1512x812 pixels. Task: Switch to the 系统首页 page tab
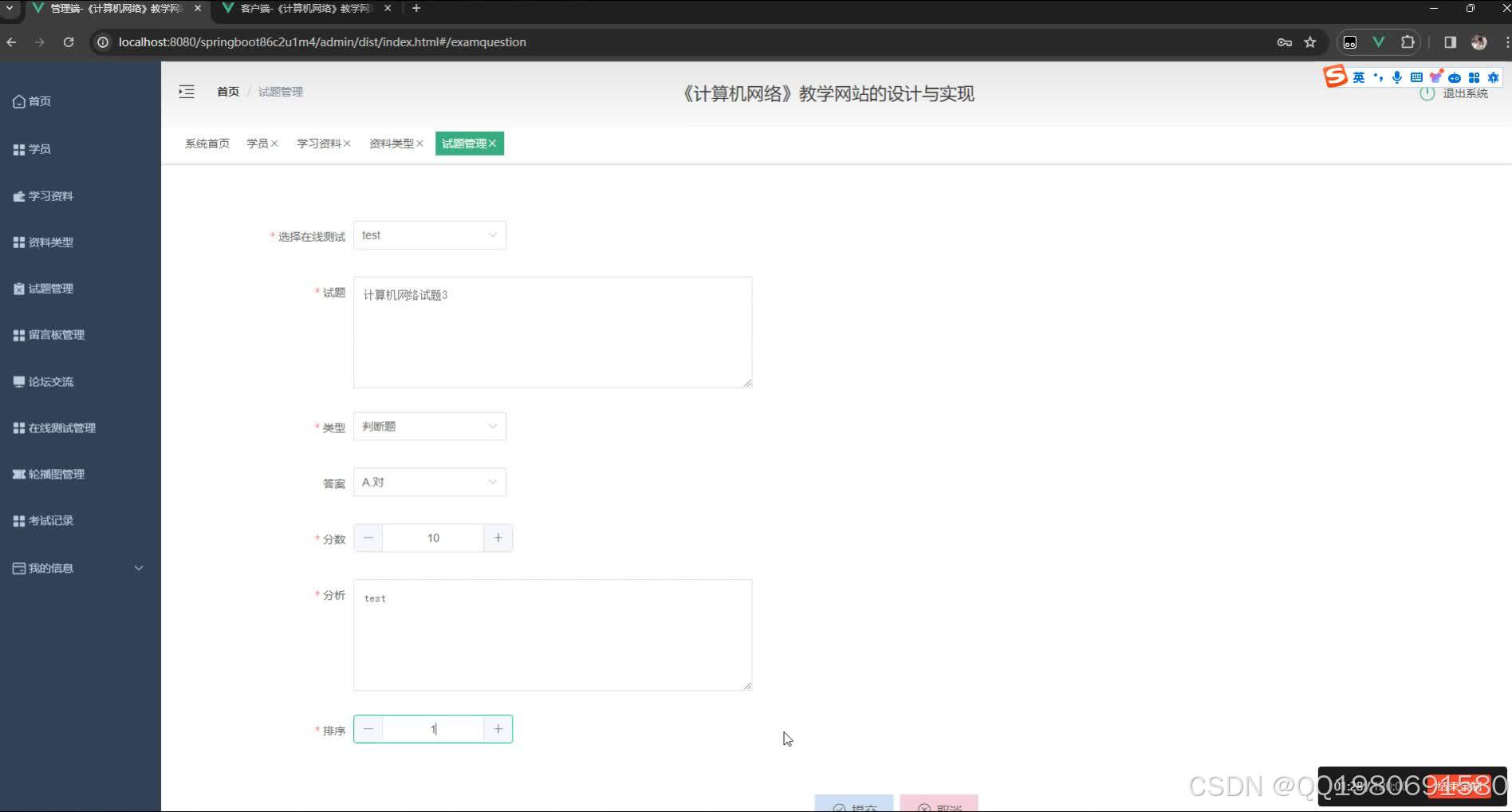pos(207,144)
